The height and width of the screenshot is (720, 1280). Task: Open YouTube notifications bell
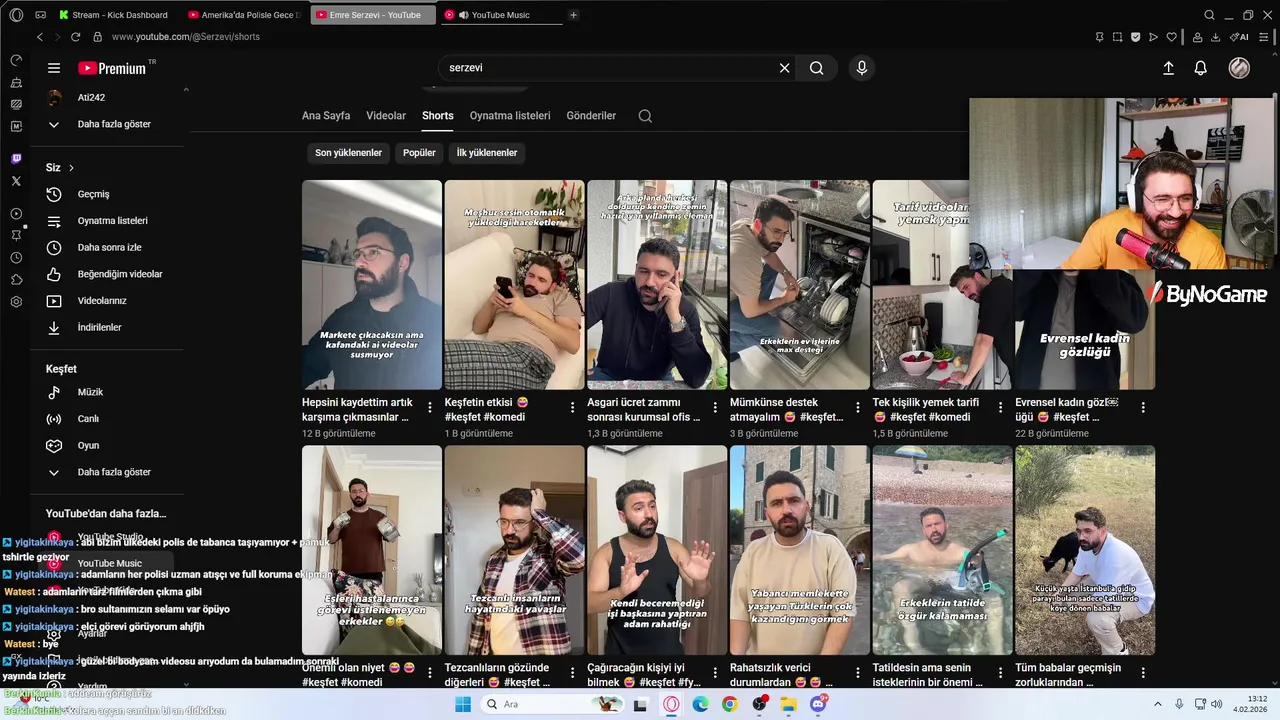1201,68
